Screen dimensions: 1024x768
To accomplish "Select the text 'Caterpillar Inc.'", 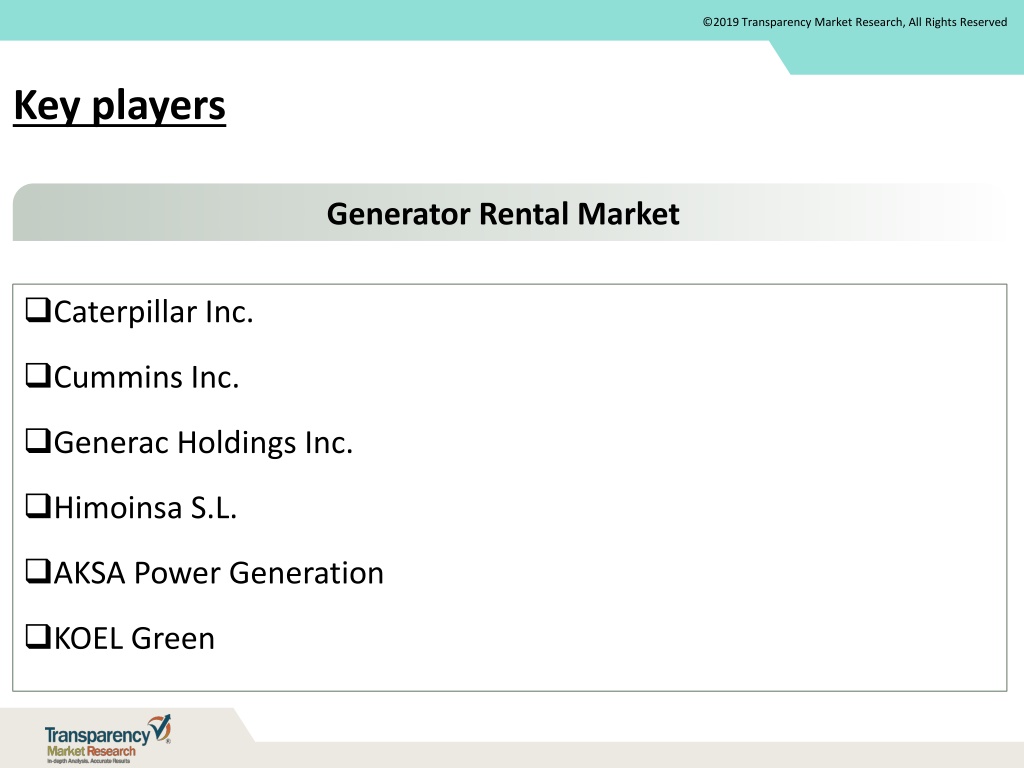I will pos(153,312).
